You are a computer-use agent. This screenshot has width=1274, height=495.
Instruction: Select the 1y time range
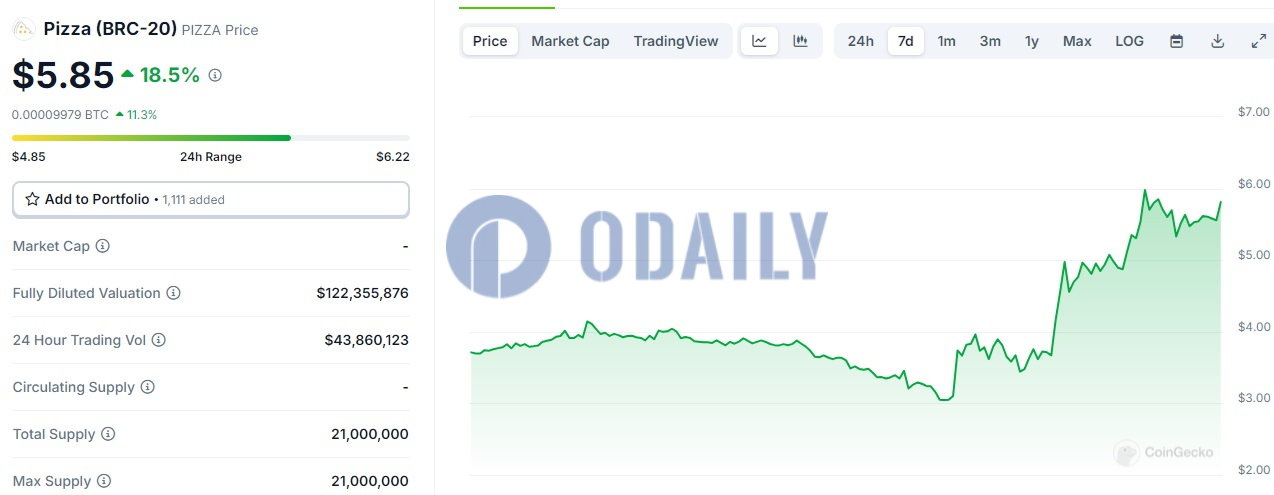click(1031, 41)
